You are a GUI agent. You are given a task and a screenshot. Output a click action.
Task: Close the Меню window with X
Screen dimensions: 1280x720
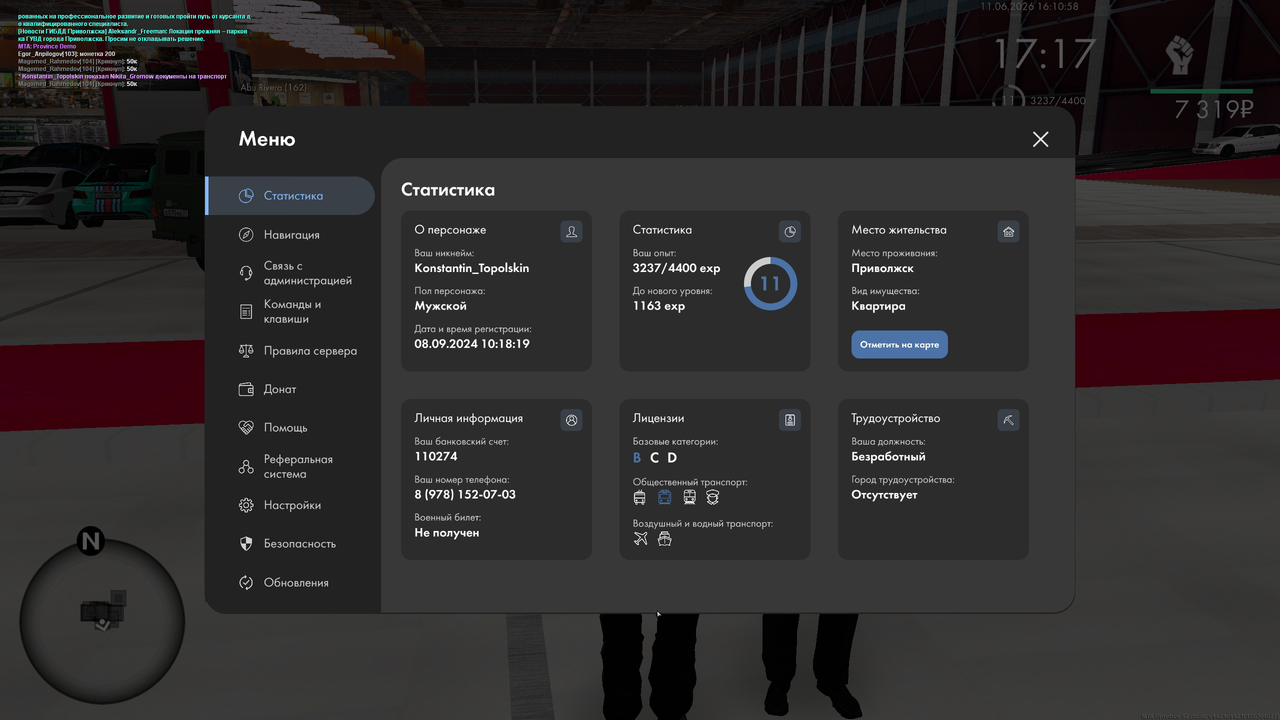tap(1041, 139)
